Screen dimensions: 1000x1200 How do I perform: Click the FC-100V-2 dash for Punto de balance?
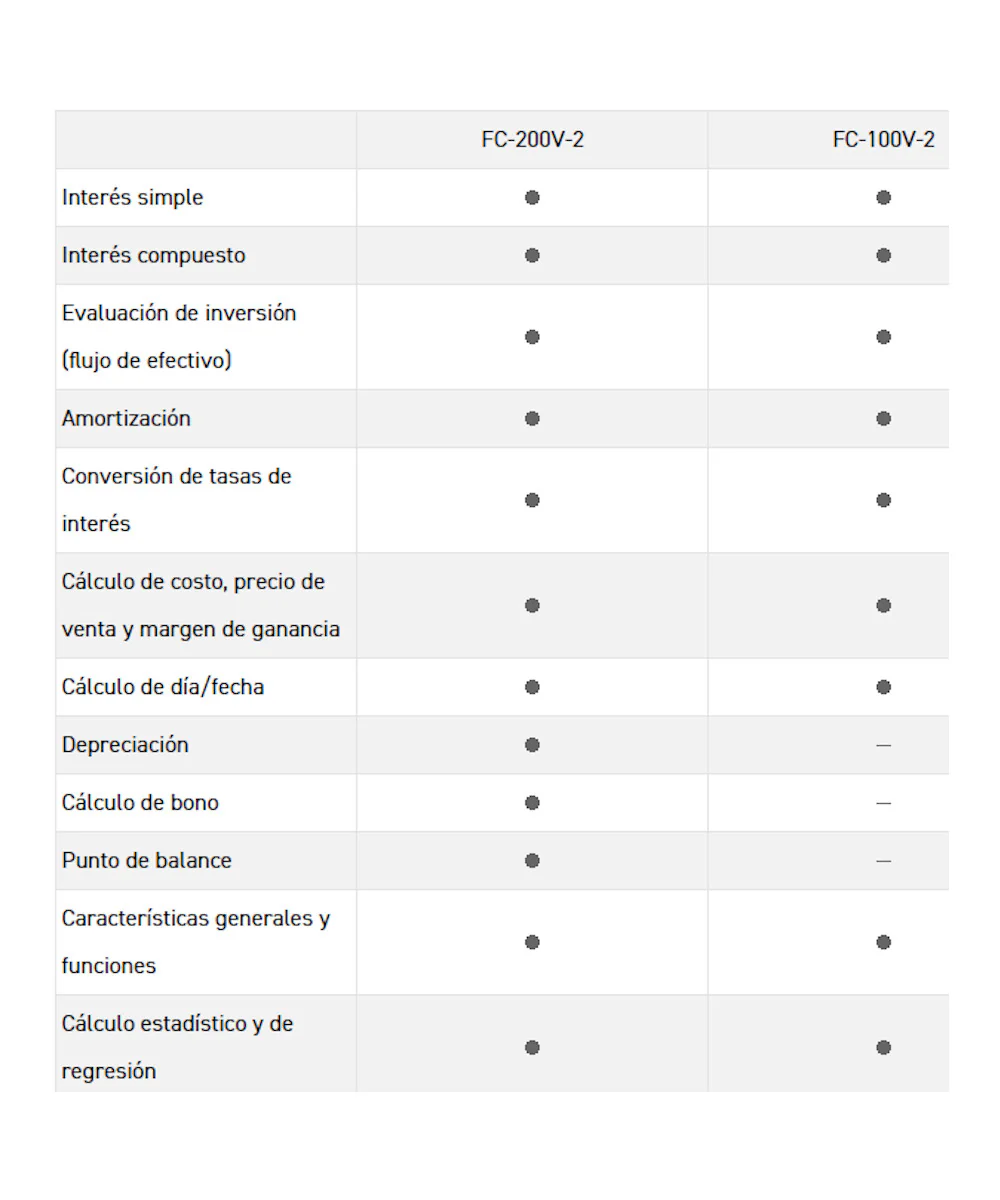point(883,861)
